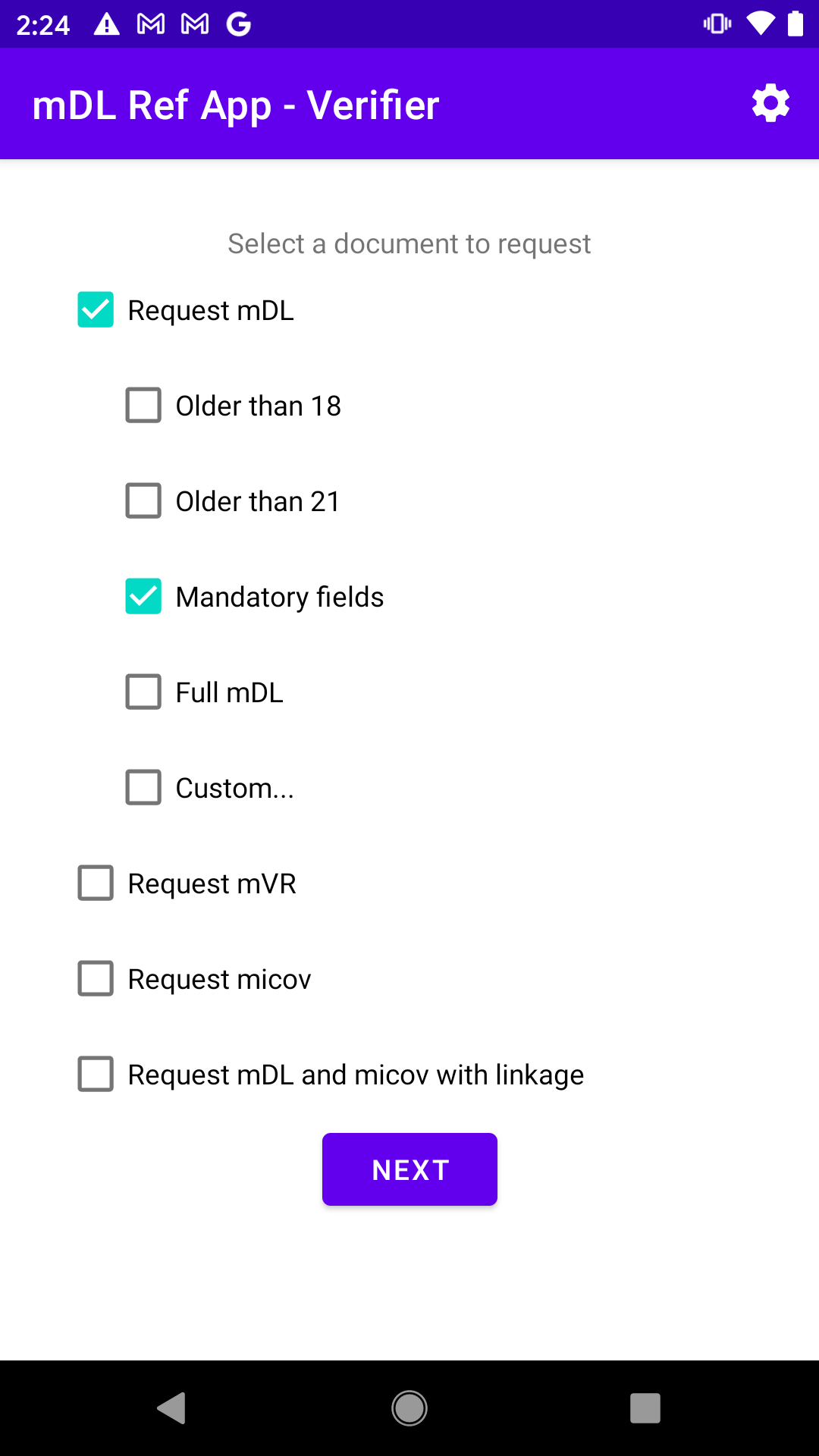Disable the Mandatory fields checkbox
Viewport: 819px width, 1456px height.
coord(143,597)
